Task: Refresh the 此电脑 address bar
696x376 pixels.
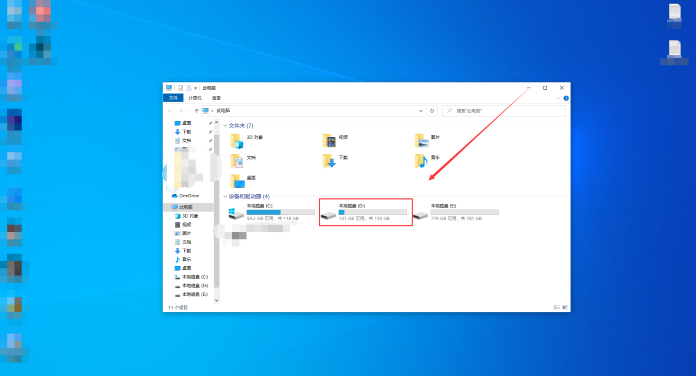Action: point(432,111)
